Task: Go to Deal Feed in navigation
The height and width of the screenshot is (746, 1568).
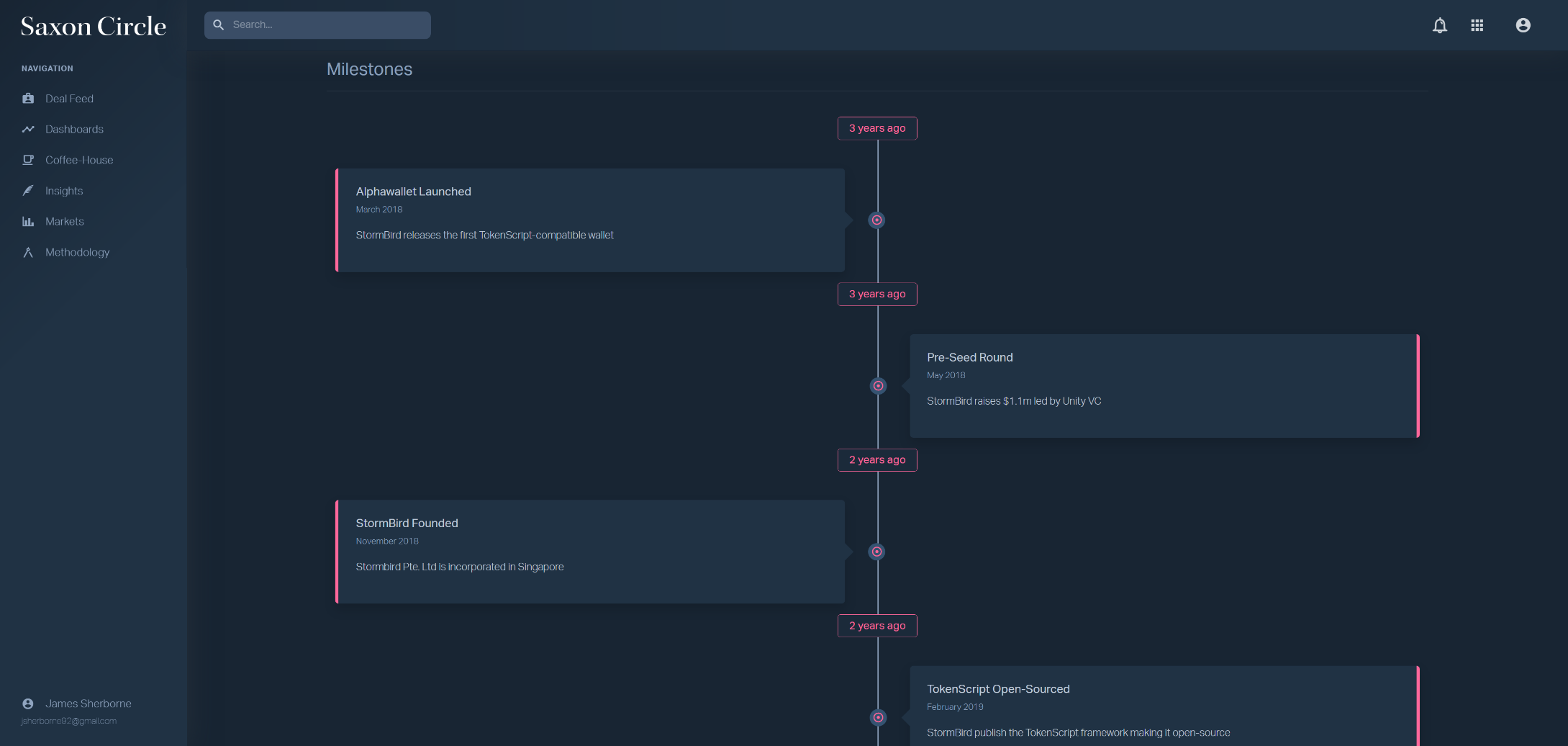Action: point(69,99)
